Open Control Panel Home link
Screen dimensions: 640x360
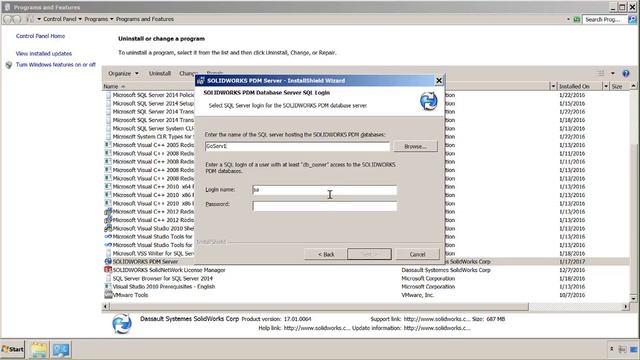40,36
